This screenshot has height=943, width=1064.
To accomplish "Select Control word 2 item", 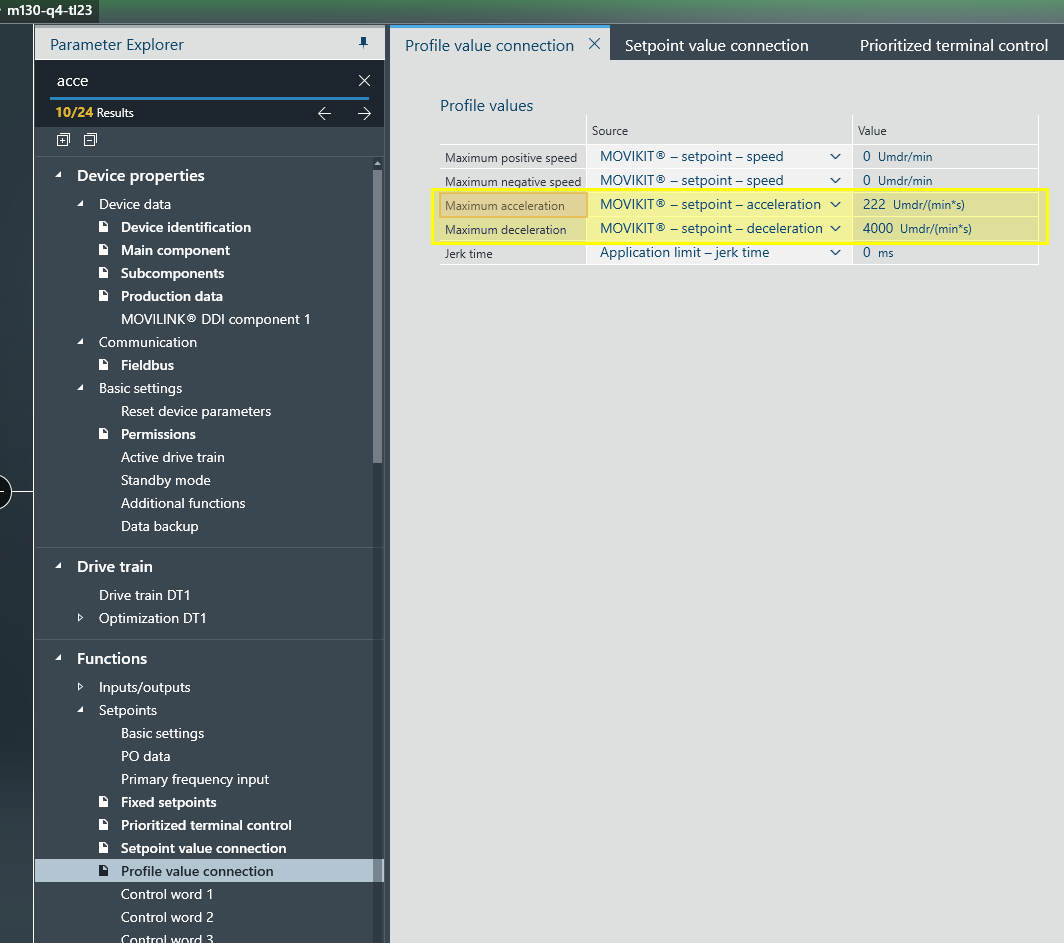I will 167,917.
